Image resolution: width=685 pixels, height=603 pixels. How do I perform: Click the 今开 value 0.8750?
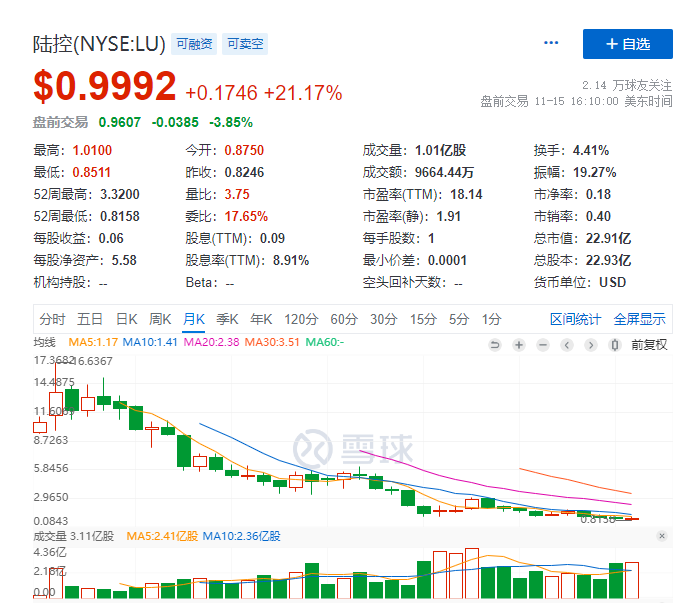[x=244, y=150]
